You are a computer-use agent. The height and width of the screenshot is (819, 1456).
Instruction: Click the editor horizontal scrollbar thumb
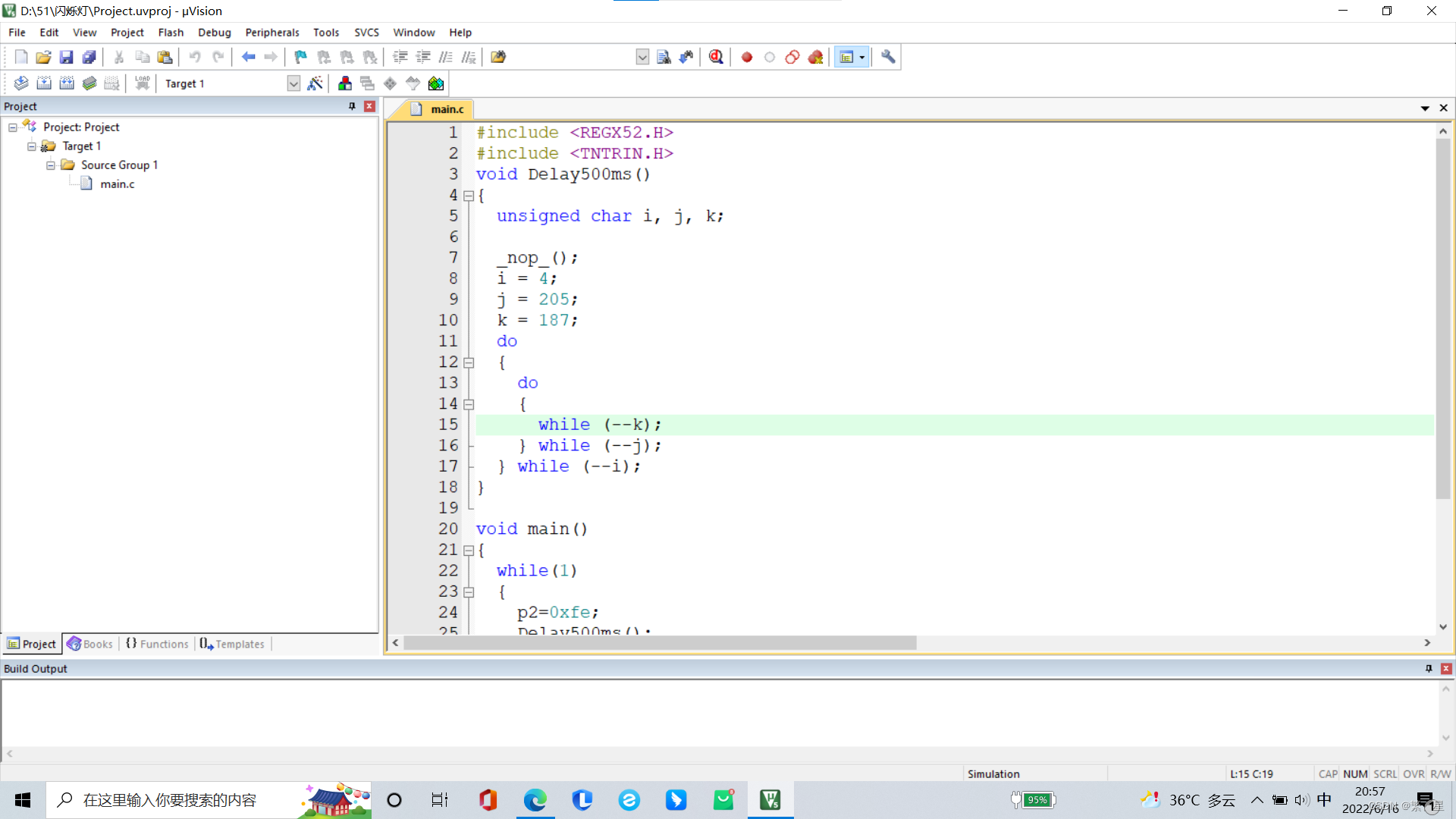[660, 643]
